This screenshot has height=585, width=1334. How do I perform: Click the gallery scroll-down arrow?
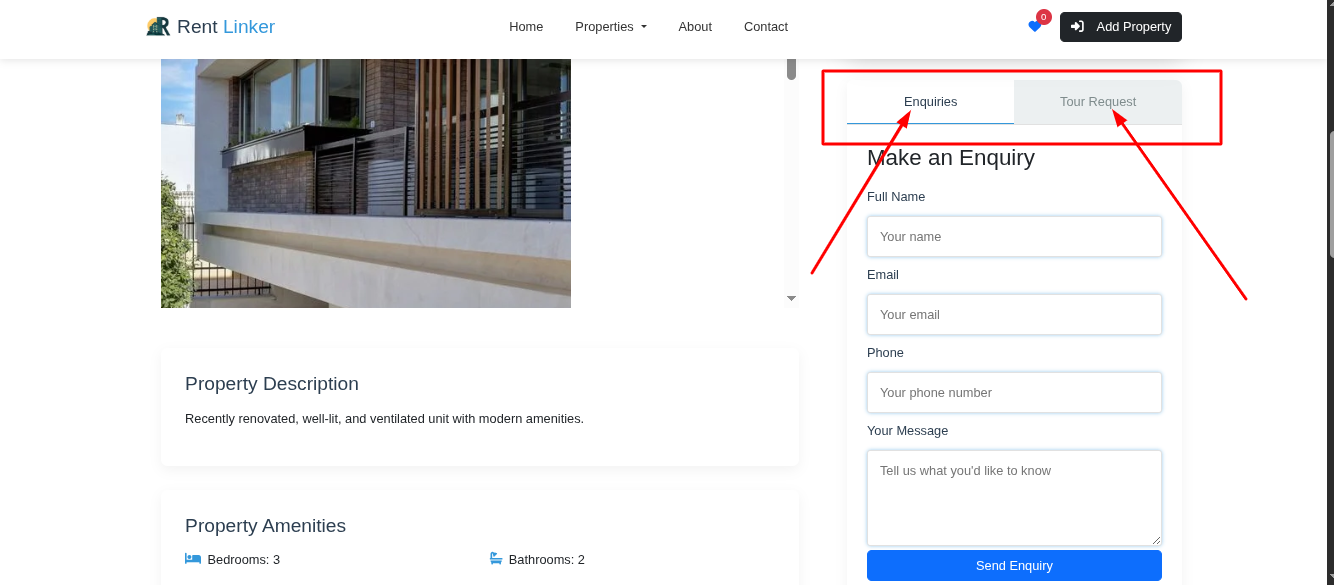[791, 298]
